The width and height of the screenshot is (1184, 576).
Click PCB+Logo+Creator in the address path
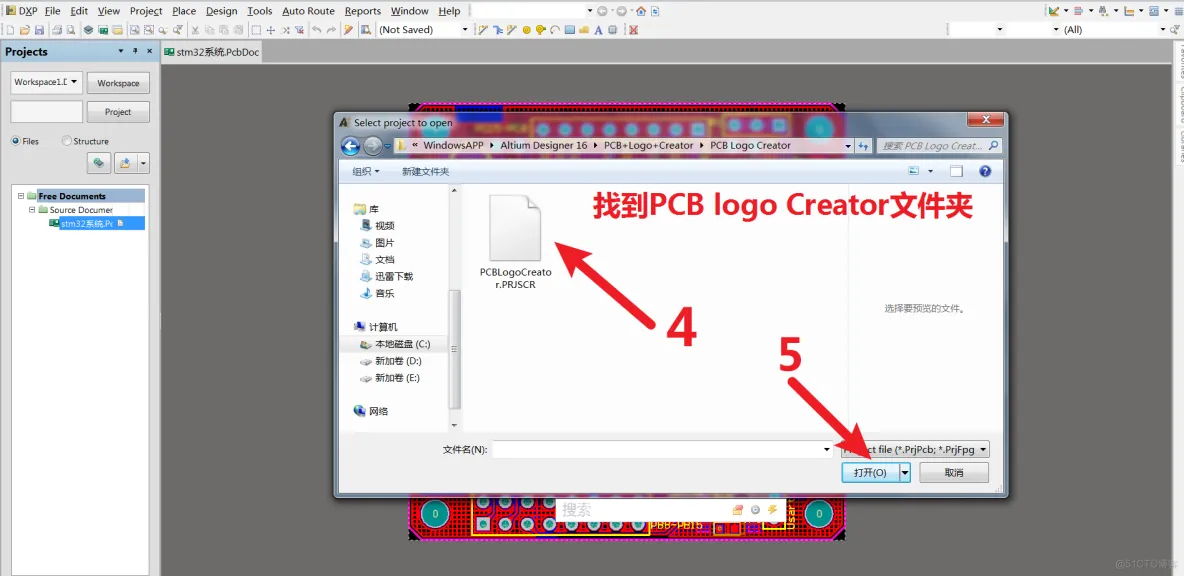tap(648, 145)
